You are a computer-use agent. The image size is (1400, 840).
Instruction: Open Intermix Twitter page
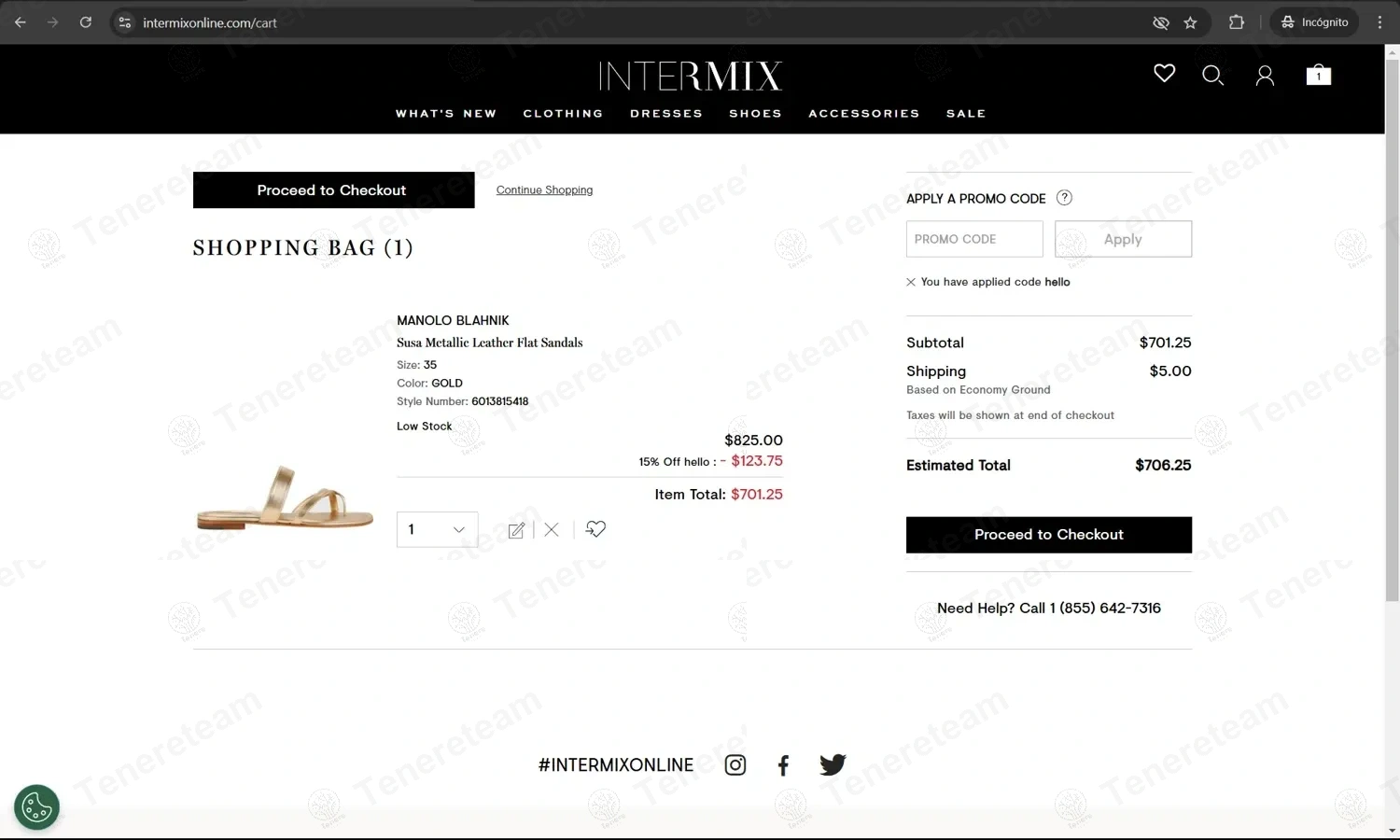click(833, 765)
